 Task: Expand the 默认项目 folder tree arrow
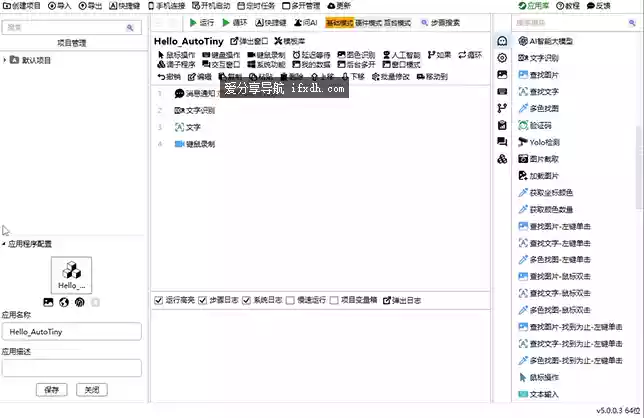coord(5,60)
